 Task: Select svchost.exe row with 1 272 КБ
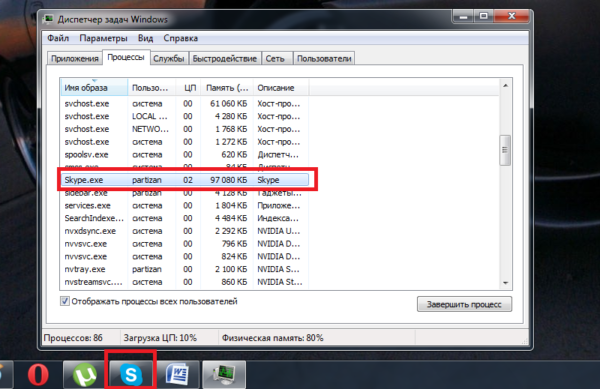tap(185, 142)
